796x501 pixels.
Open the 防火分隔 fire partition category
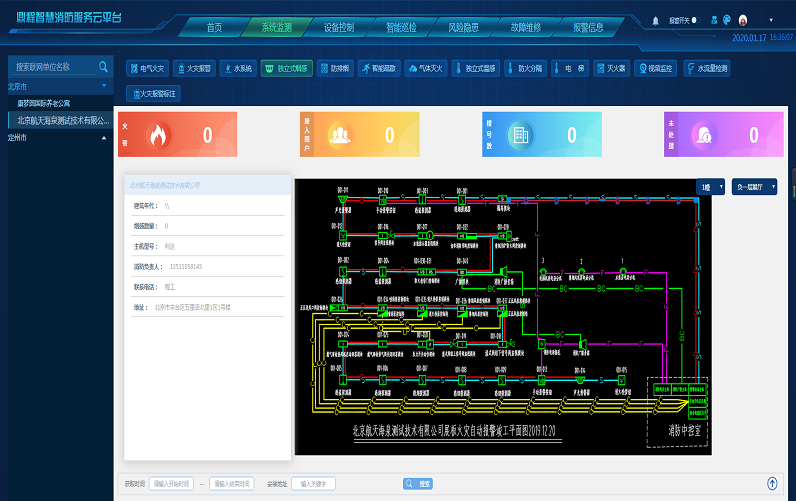click(525, 68)
